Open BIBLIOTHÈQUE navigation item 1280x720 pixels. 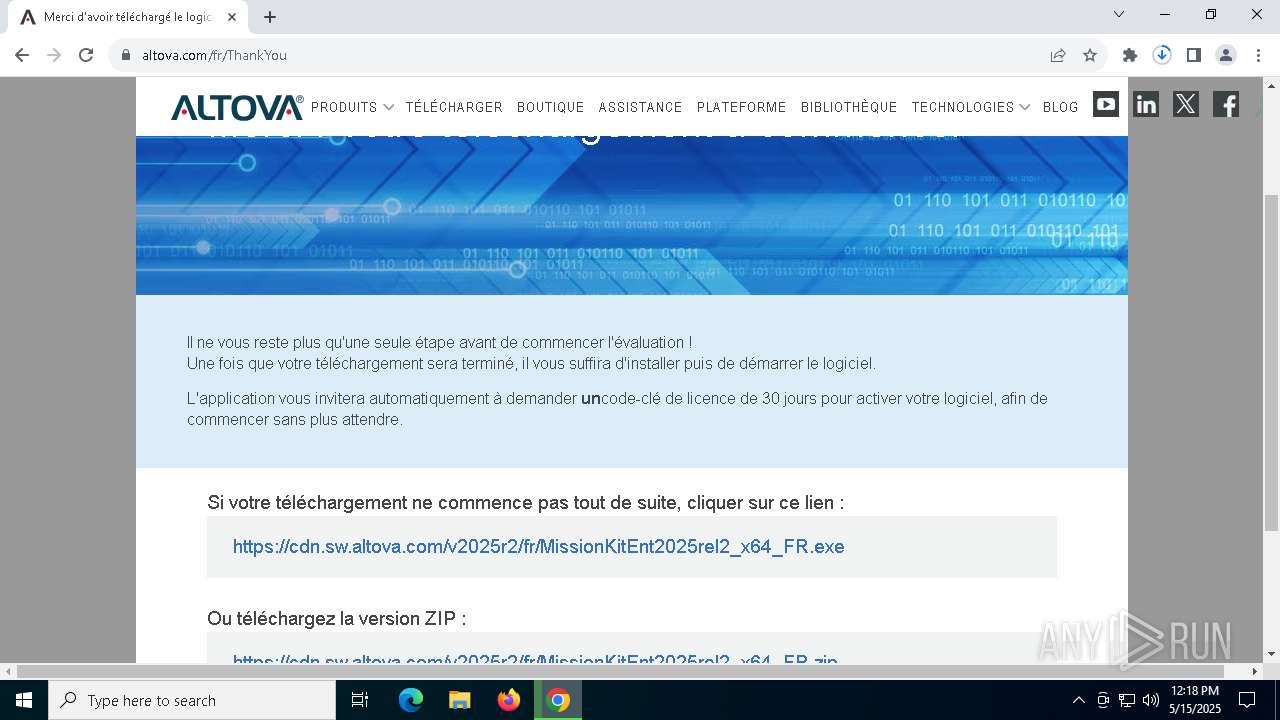click(x=849, y=107)
